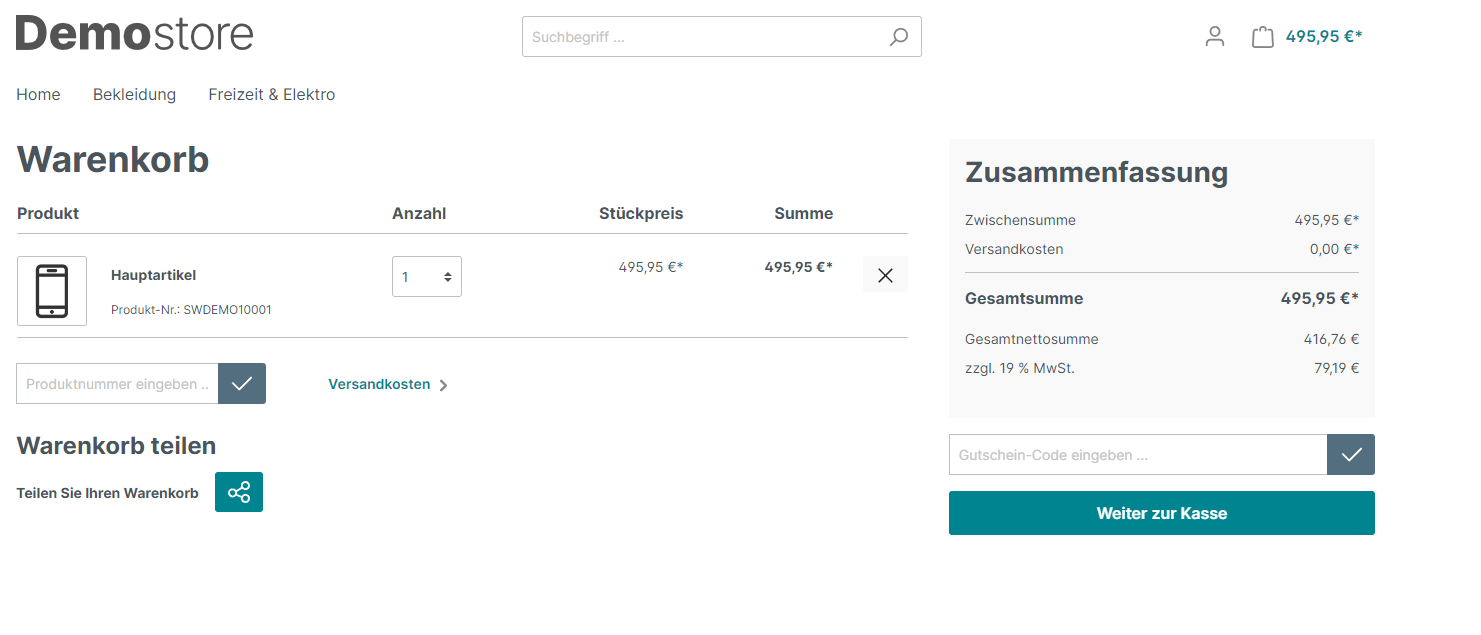
Task: Go to the Home menu item
Action: [x=38, y=95]
